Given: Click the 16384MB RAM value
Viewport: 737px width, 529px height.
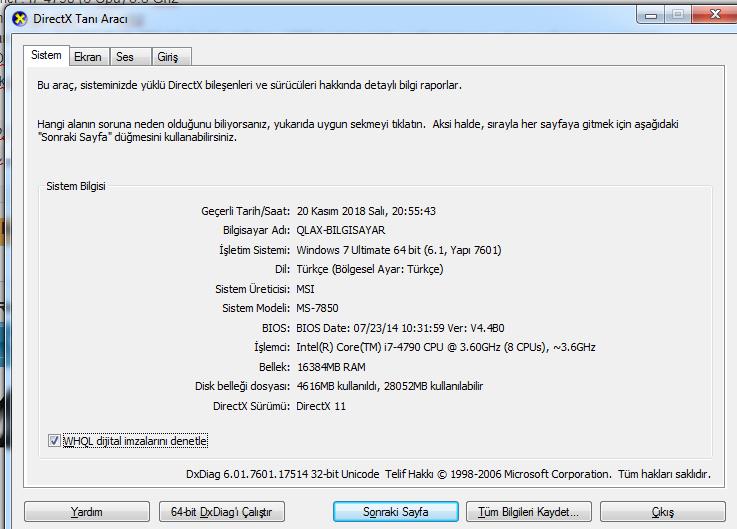Looking at the screenshot, I should 331,367.
